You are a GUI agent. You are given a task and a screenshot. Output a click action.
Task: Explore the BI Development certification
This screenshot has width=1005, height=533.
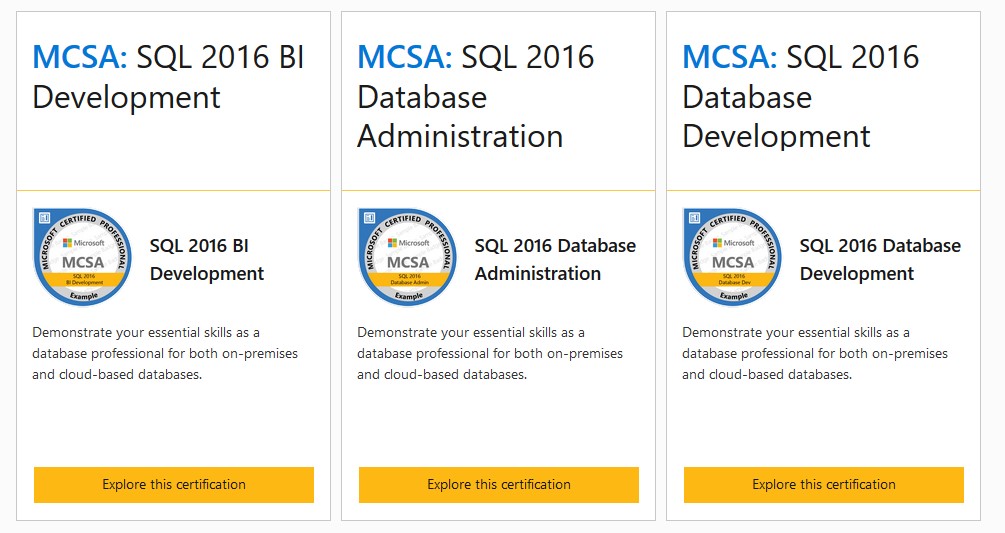tap(174, 484)
